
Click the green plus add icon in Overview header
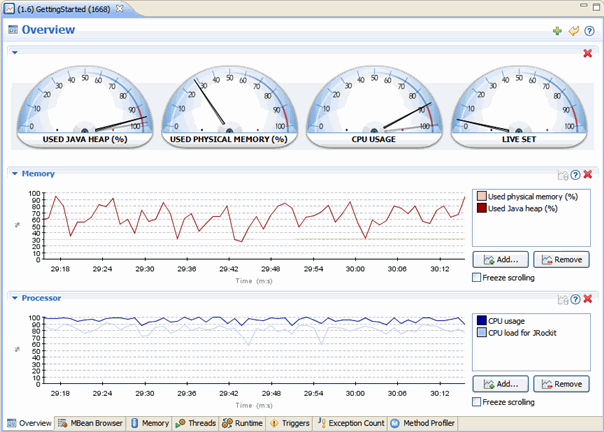click(x=557, y=31)
